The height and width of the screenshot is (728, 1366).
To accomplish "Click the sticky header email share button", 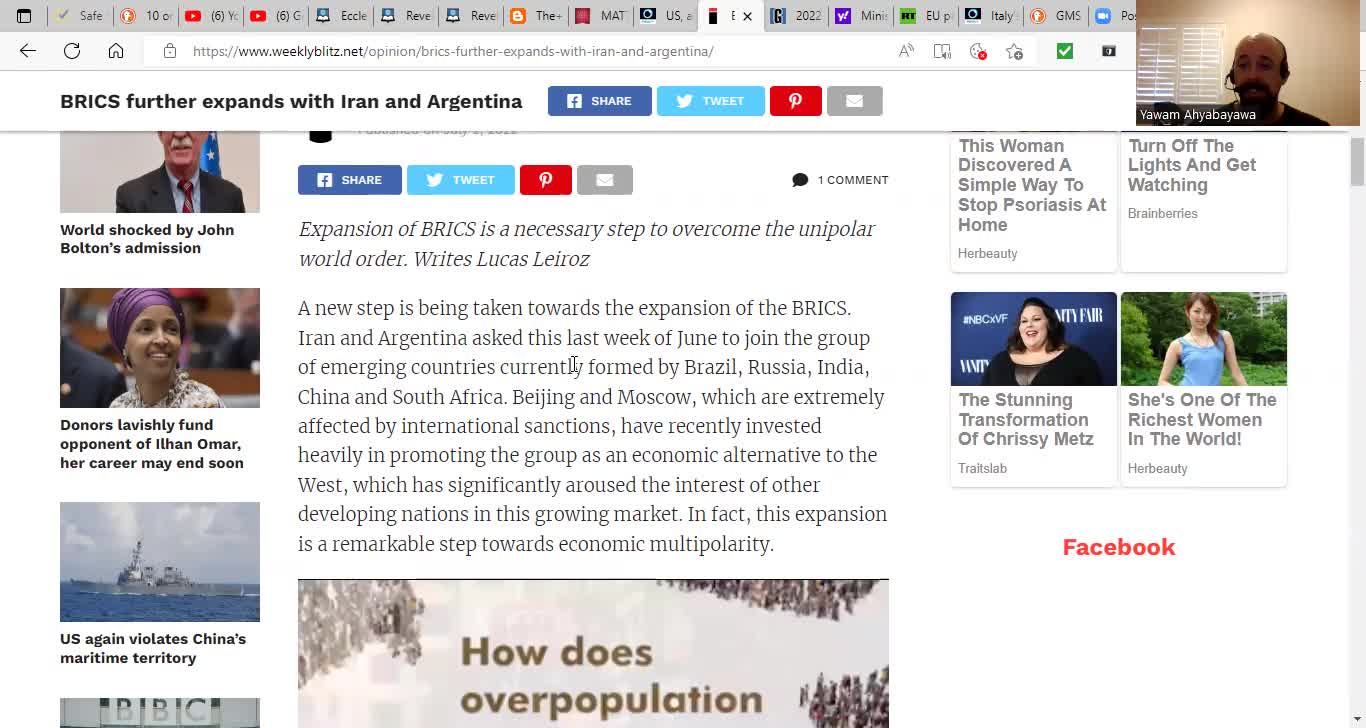I will [855, 101].
